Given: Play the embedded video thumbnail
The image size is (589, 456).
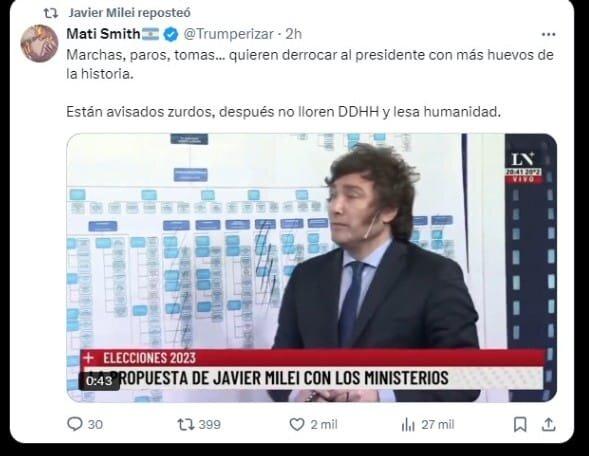Looking at the screenshot, I should tap(312, 267).
